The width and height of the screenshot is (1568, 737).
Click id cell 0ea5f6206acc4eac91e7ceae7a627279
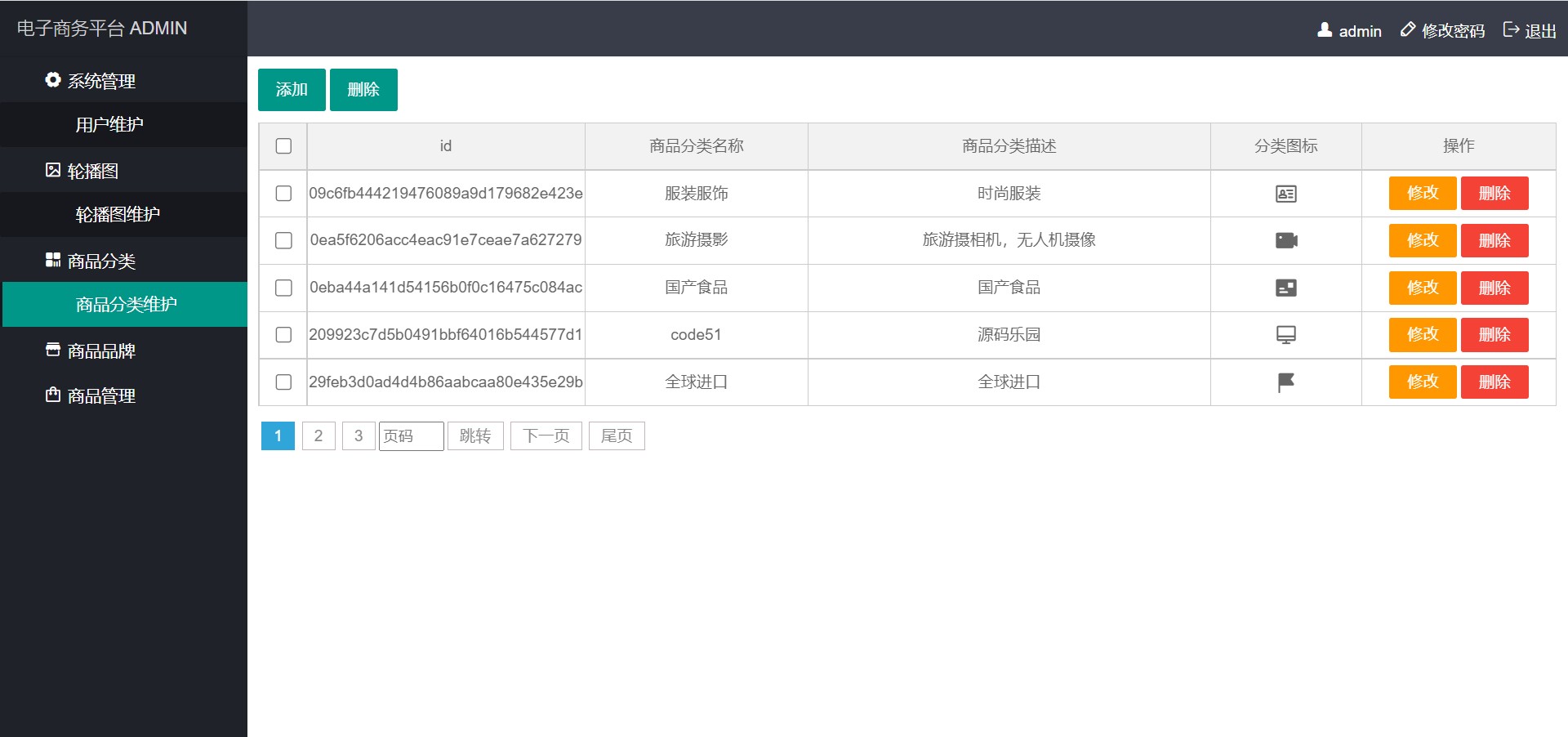click(446, 240)
